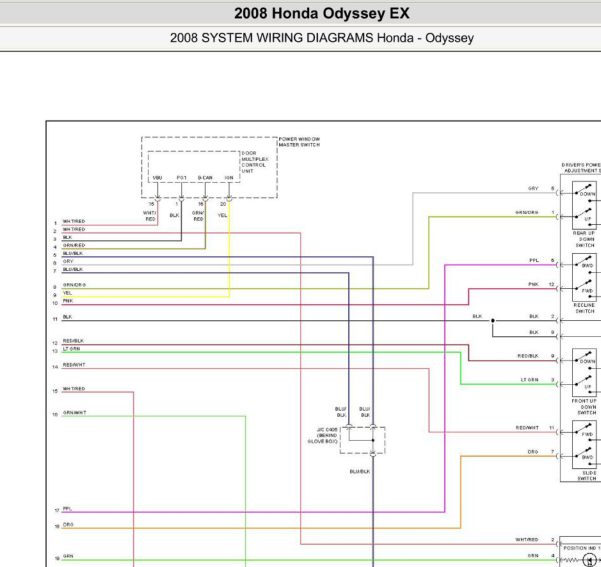Image resolution: width=601 pixels, height=567 pixels.
Task: Click the 'YEL' label on left wire 9
Action: click(67, 293)
